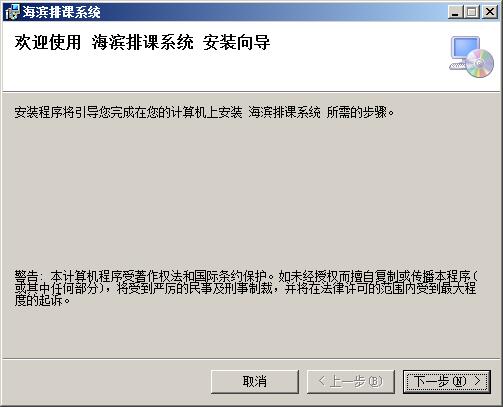This screenshot has width=503, height=407.
Task: Cancel the installation with the 取消 button
Action: point(255,381)
